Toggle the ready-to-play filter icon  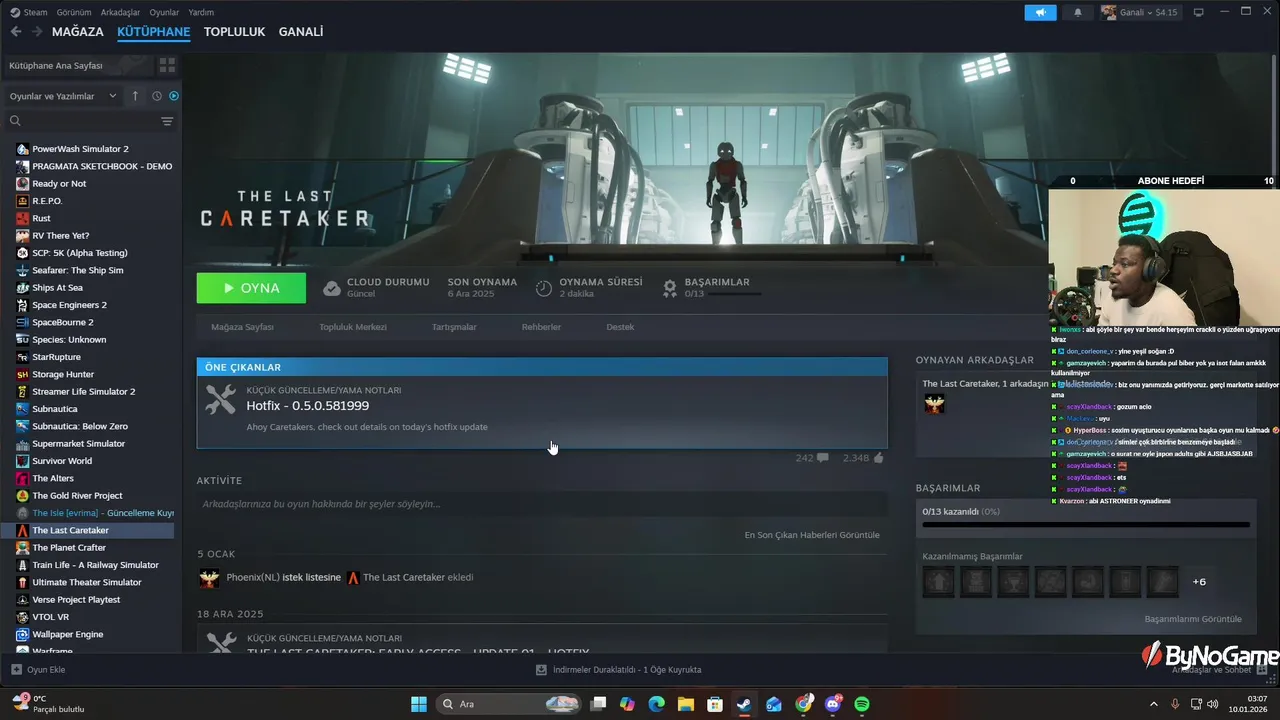tap(174, 96)
